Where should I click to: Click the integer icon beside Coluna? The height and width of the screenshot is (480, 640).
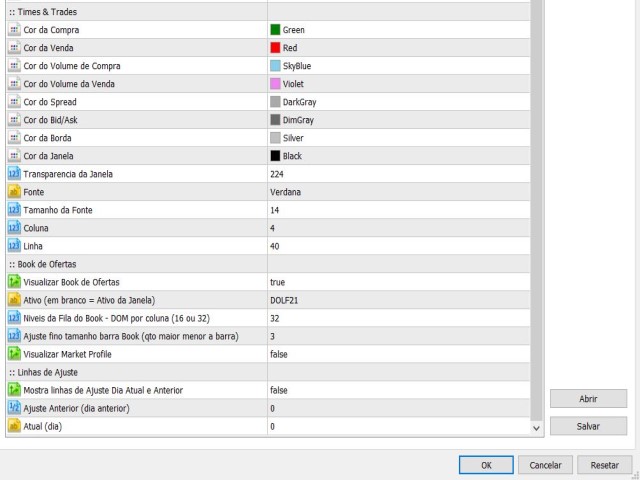14,228
